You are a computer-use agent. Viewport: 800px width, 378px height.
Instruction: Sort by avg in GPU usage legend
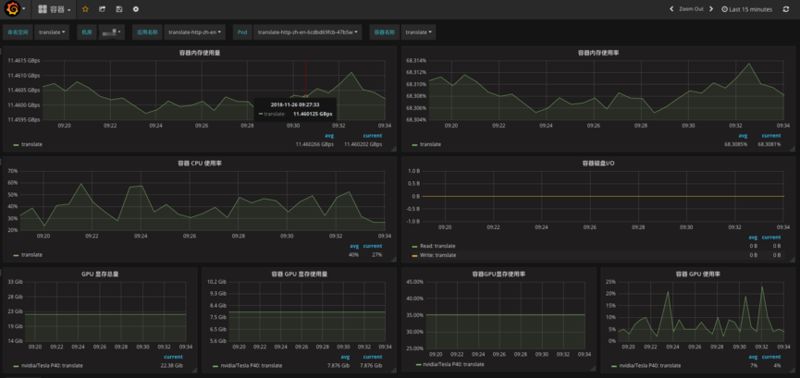coord(752,357)
